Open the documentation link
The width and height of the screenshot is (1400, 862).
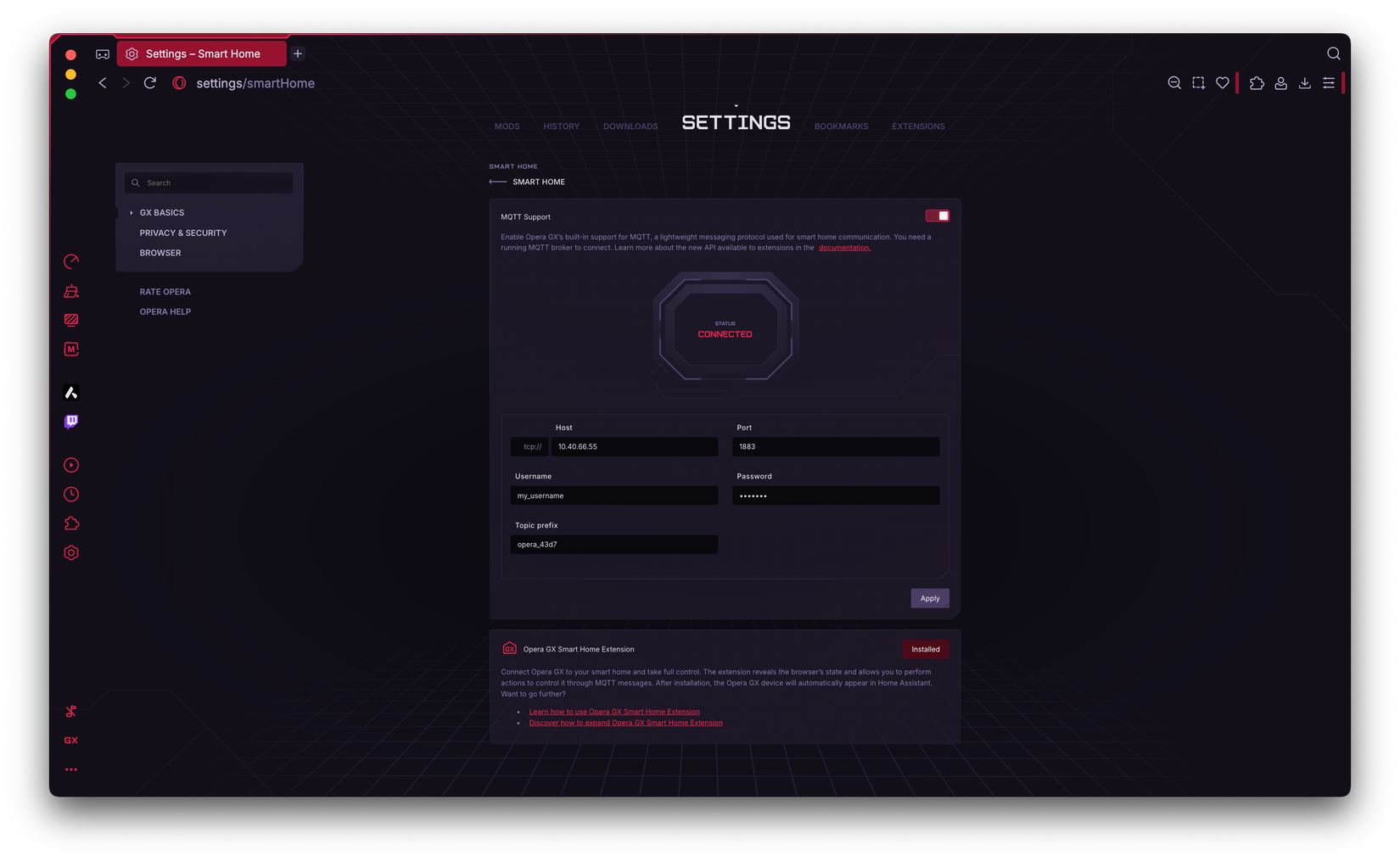click(844, 248)
